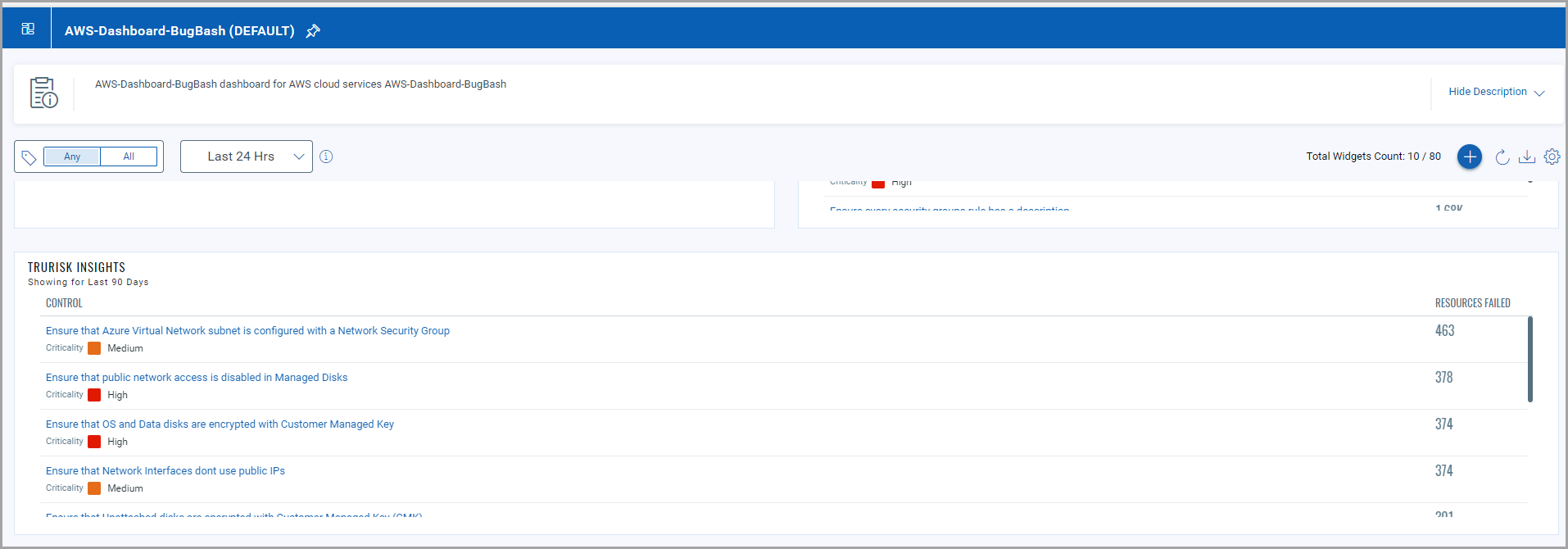Open dashboard settings gear
1568x549 pixels.
(1552, 157)
